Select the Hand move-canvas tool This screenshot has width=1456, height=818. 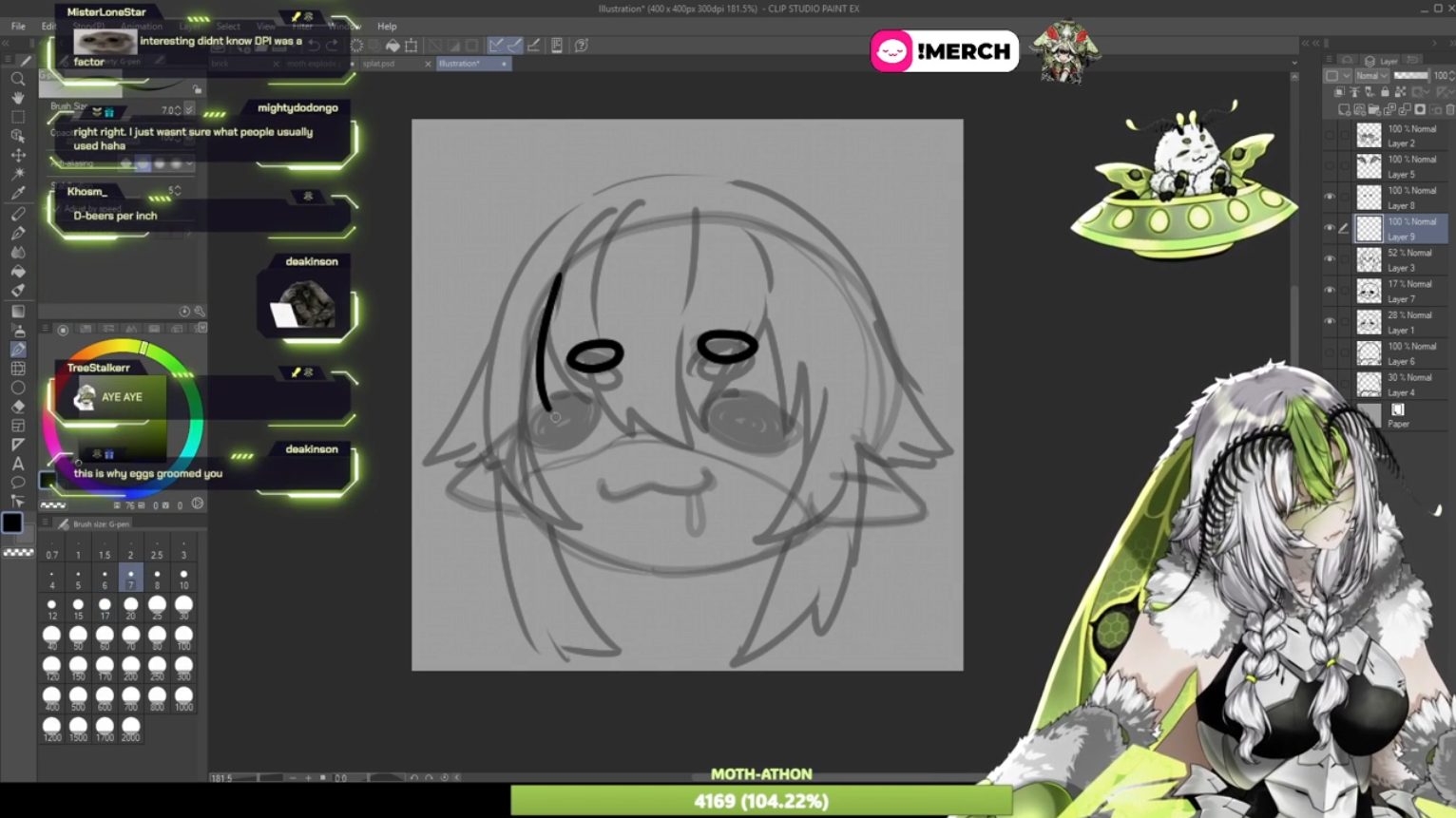click(18, 98)
